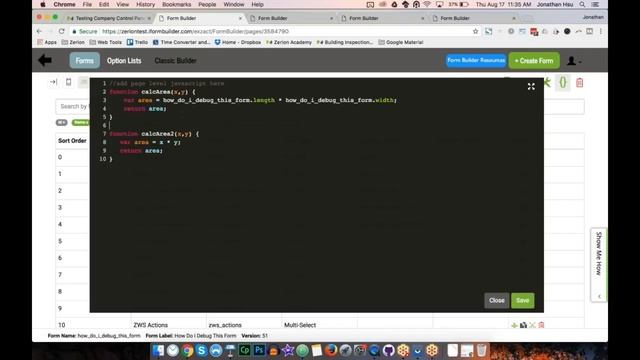Open Firefox from the Dock

331,350
